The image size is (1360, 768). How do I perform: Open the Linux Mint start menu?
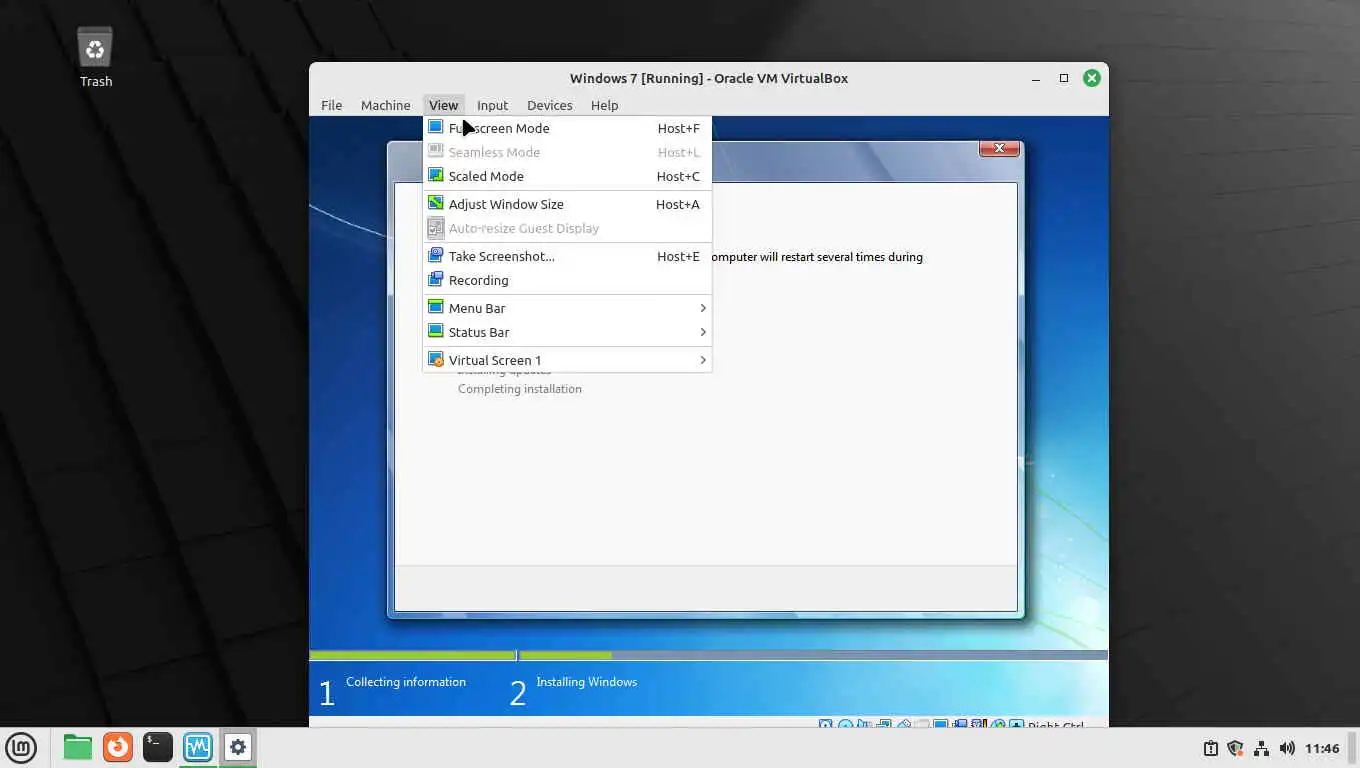pos(21,747)
